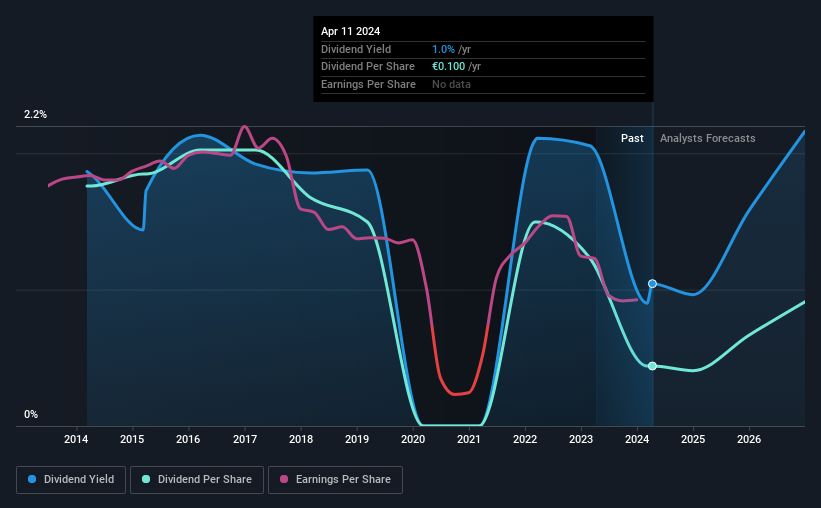Screen dimensions: 821x508
Task: Click the 2021 x-axis label
Action: tap(469, 439)
